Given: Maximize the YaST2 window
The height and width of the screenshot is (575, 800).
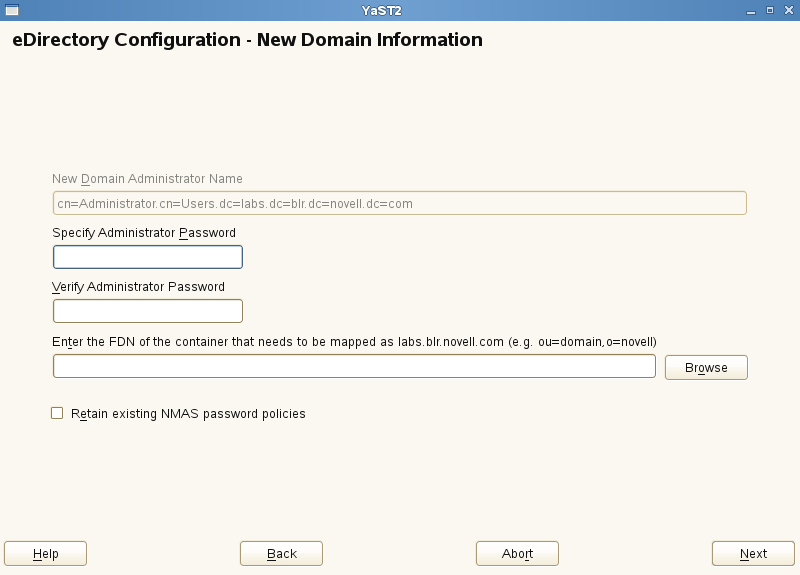Looking at the screenshot, I should pyautogui.click(x=769, y=9).
